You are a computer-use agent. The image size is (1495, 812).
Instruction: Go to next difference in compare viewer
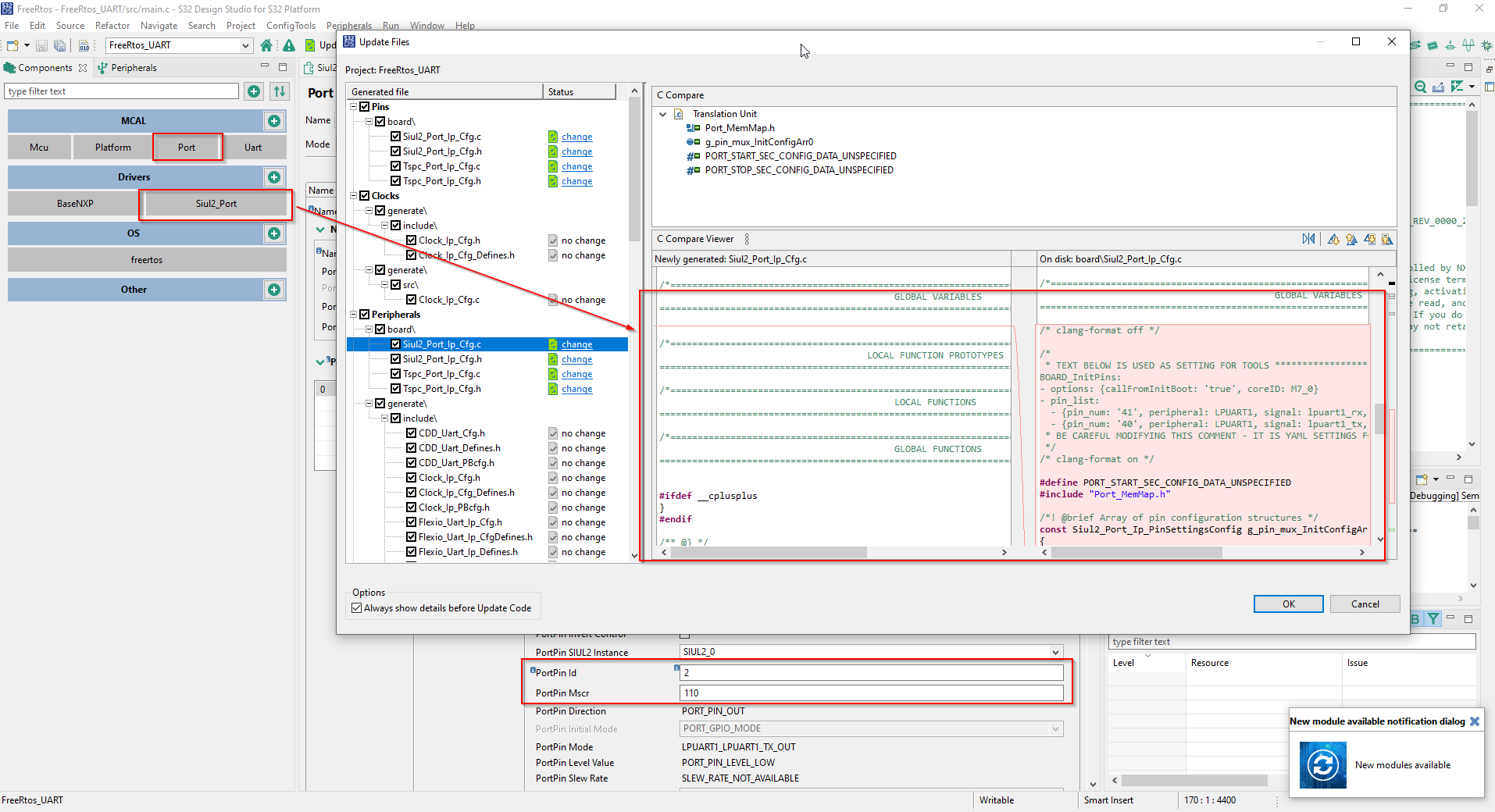[1333, 239]
